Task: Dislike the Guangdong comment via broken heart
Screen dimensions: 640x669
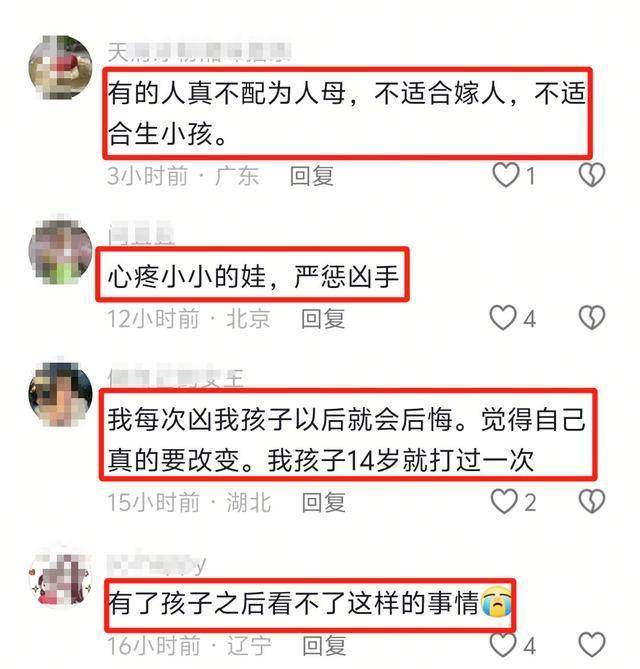Action: [x=592, y=175]
